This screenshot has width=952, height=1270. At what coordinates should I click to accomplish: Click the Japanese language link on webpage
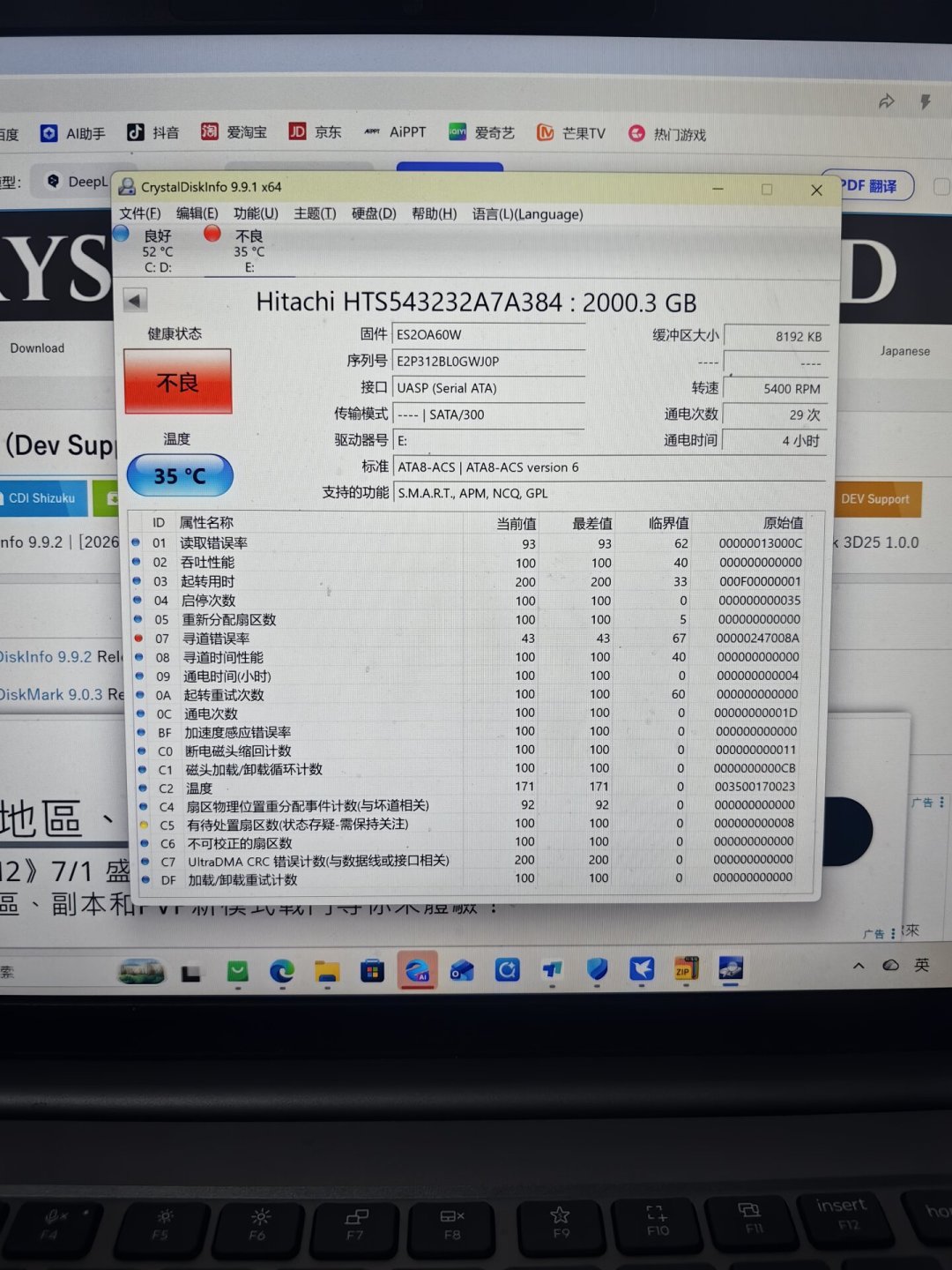(x=905, y=351)
